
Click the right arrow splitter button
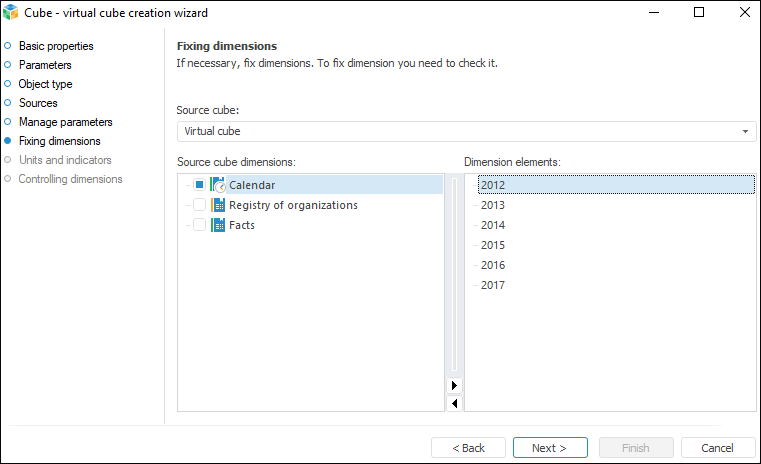[455, 385]
